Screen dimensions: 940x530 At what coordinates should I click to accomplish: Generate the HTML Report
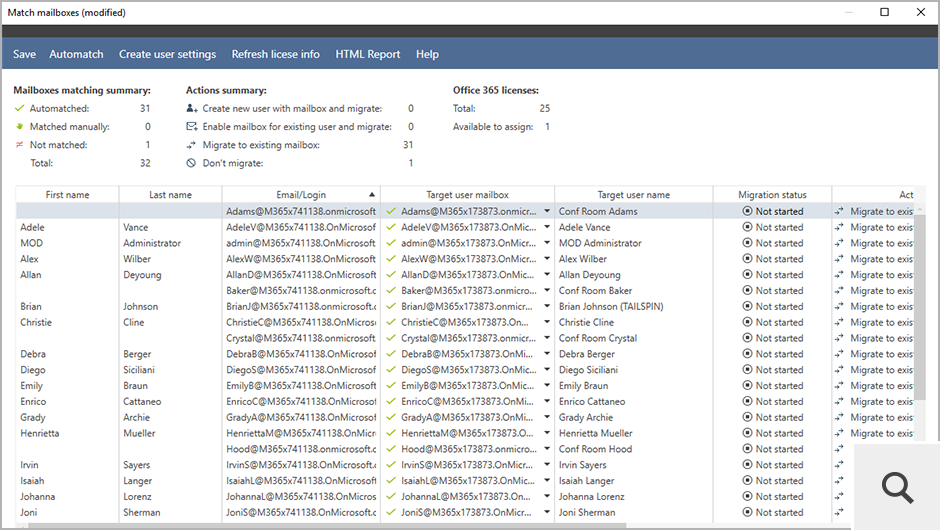367,54
